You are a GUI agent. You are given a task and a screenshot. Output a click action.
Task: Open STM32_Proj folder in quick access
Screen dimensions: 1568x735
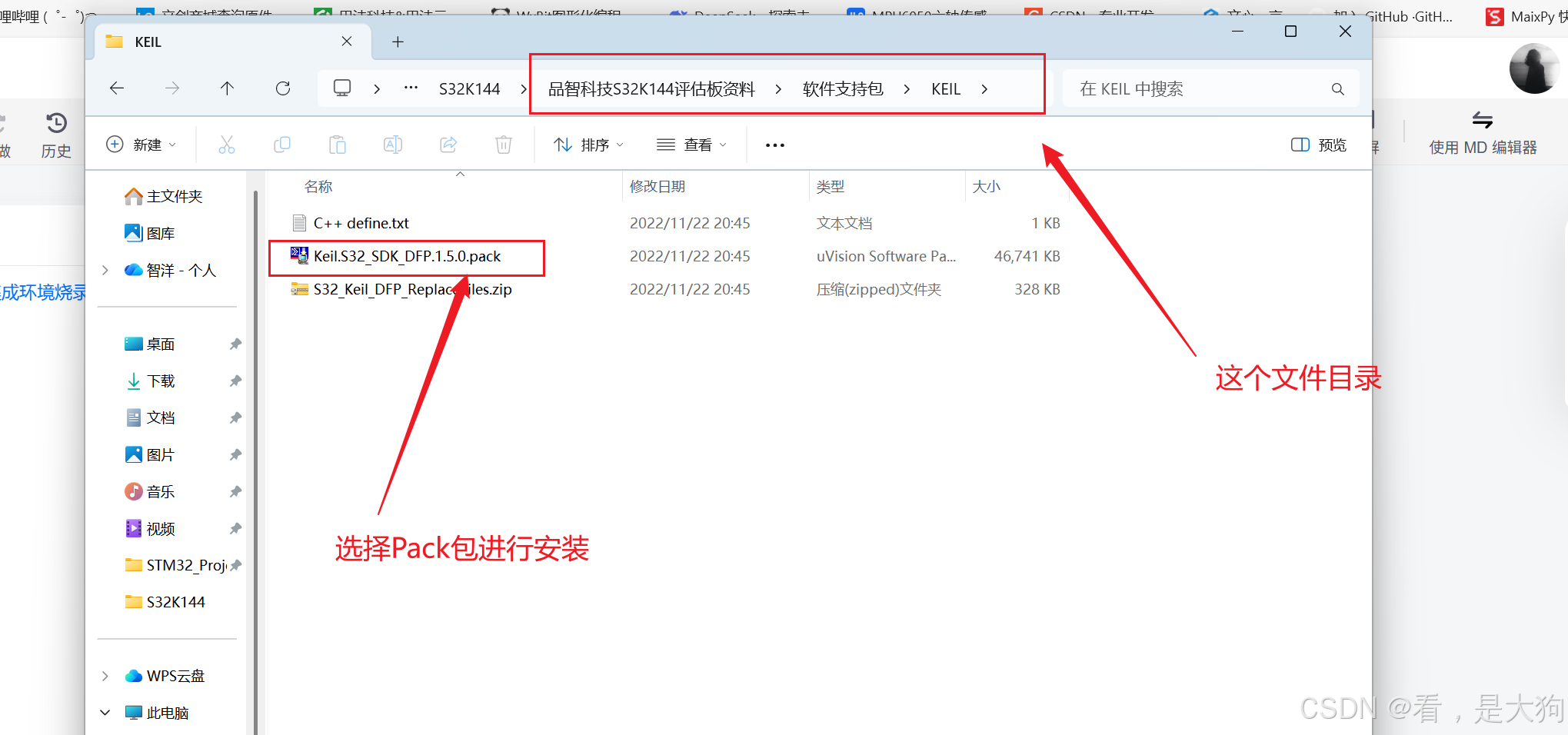pos(175,566)
